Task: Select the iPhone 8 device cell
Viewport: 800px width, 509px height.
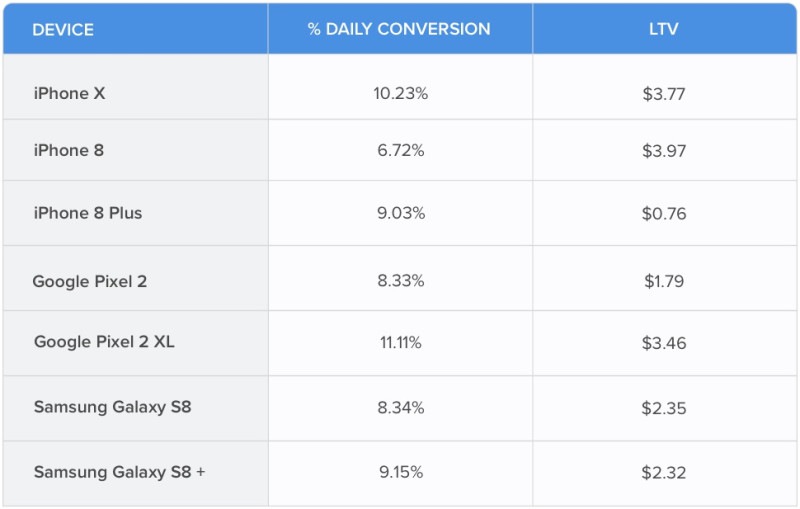Action: [x=68, y=150]
